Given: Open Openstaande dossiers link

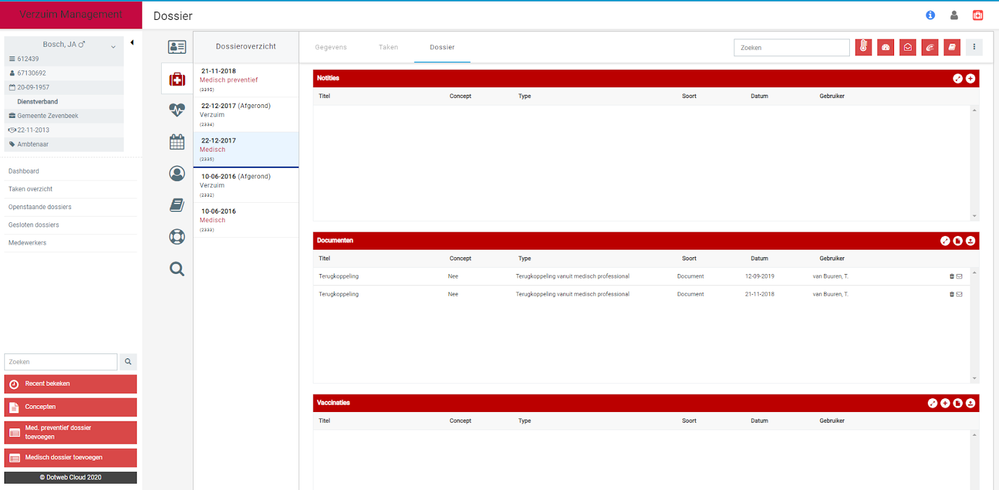Looking at the screenshot, I should click(40, 207).
